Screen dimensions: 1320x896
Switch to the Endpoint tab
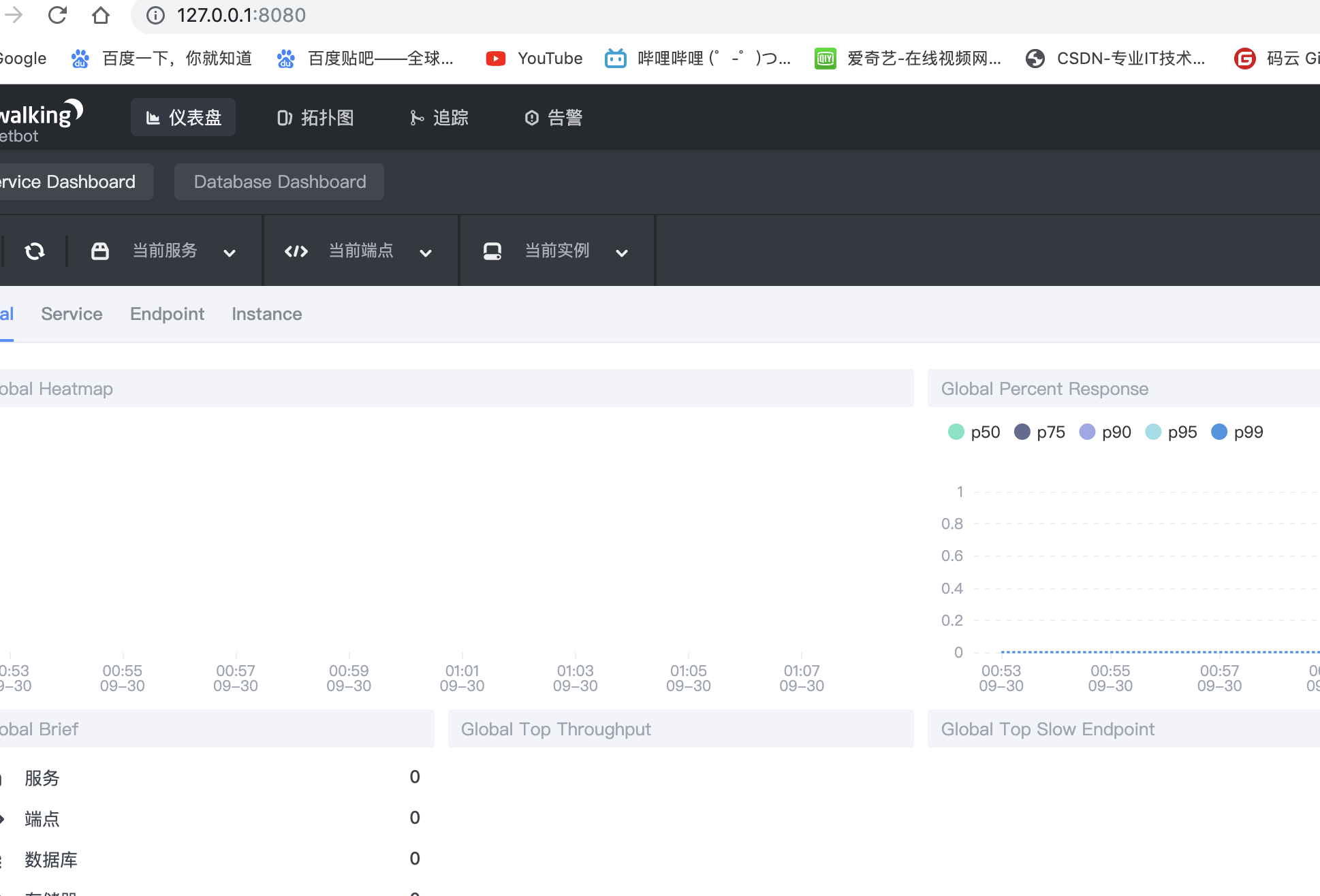tap(167, 314)
